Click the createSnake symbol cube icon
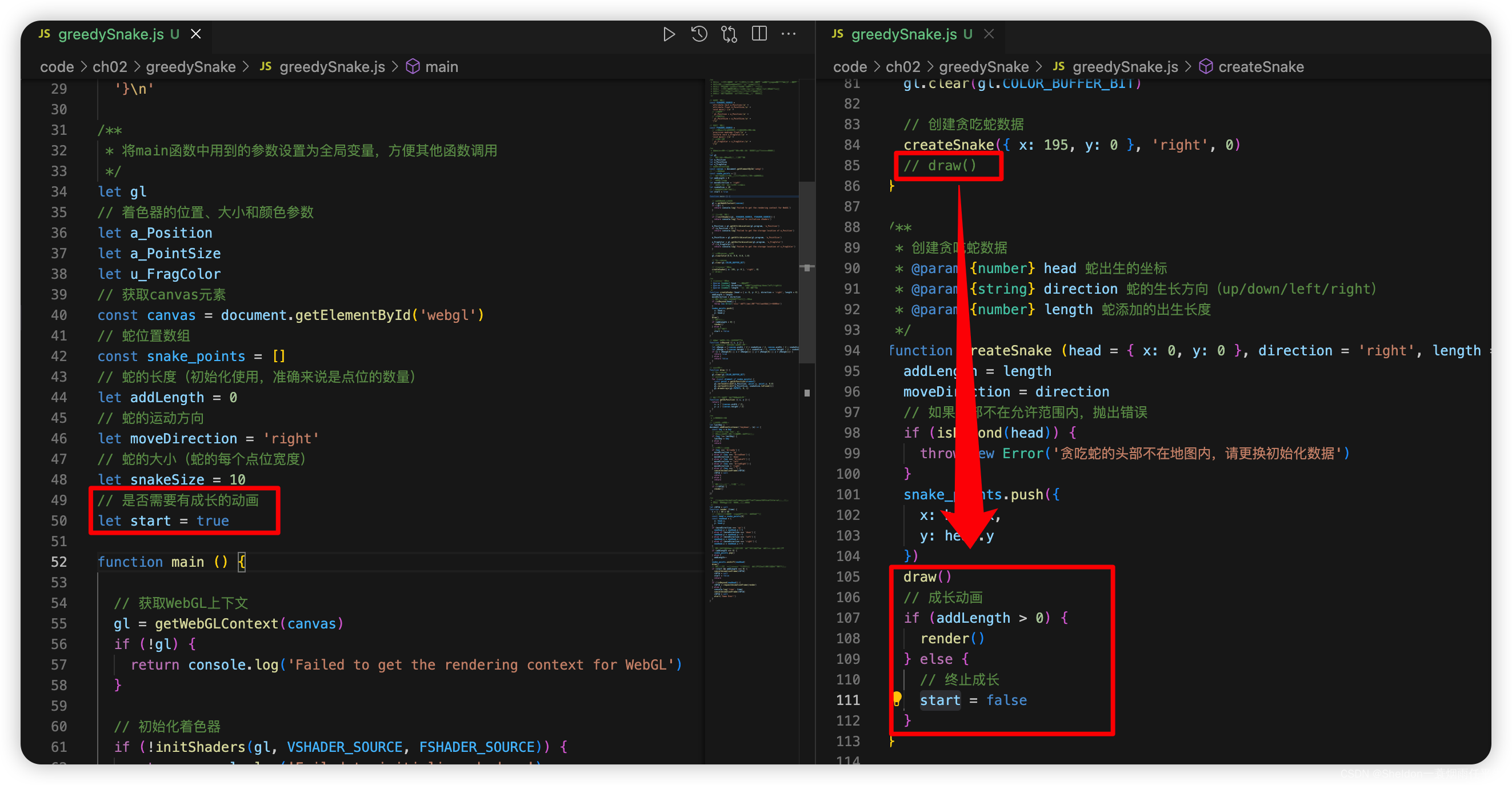 [1206, 67]
